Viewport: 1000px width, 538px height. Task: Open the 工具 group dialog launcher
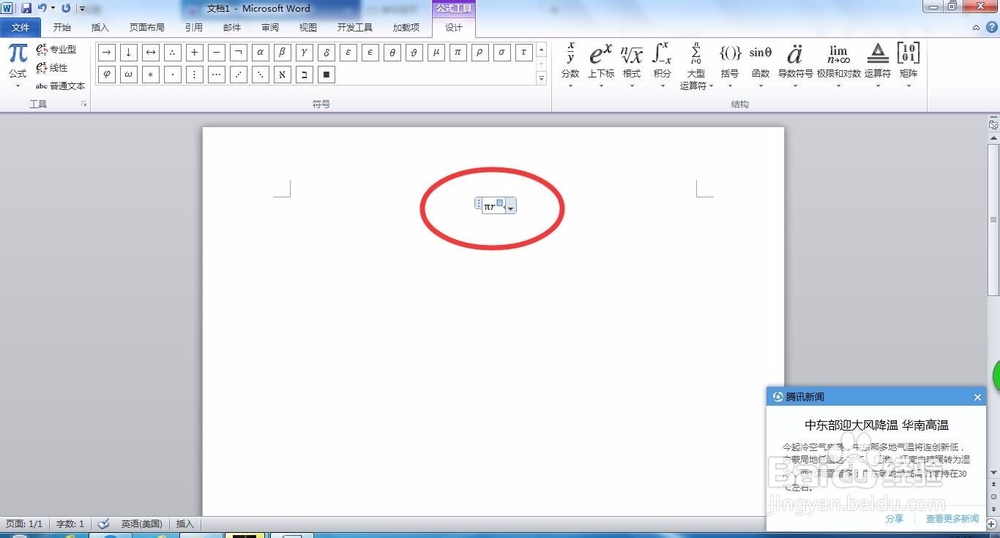tap(84, 104)
